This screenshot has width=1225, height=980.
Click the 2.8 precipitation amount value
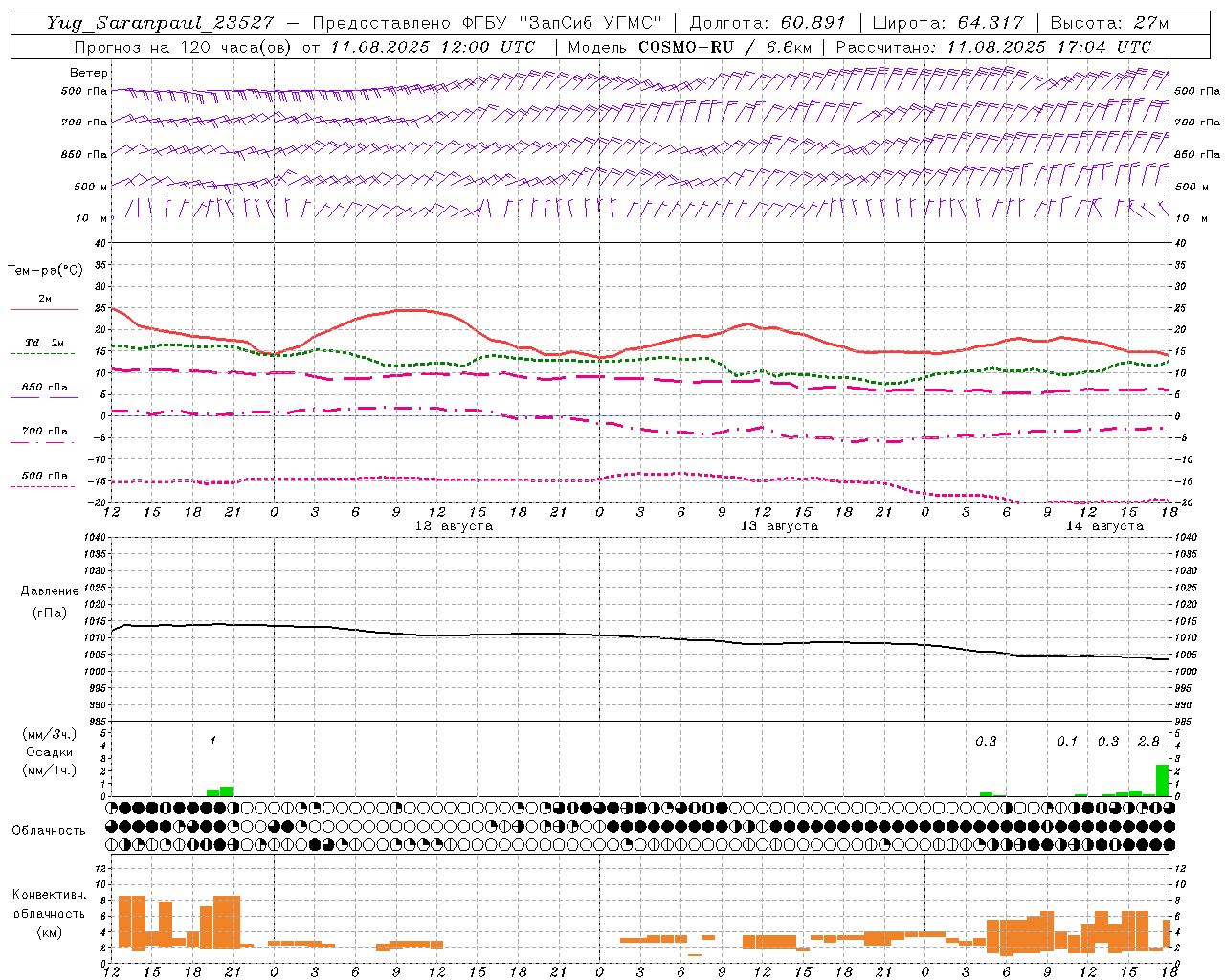(x=1148, y=742)
